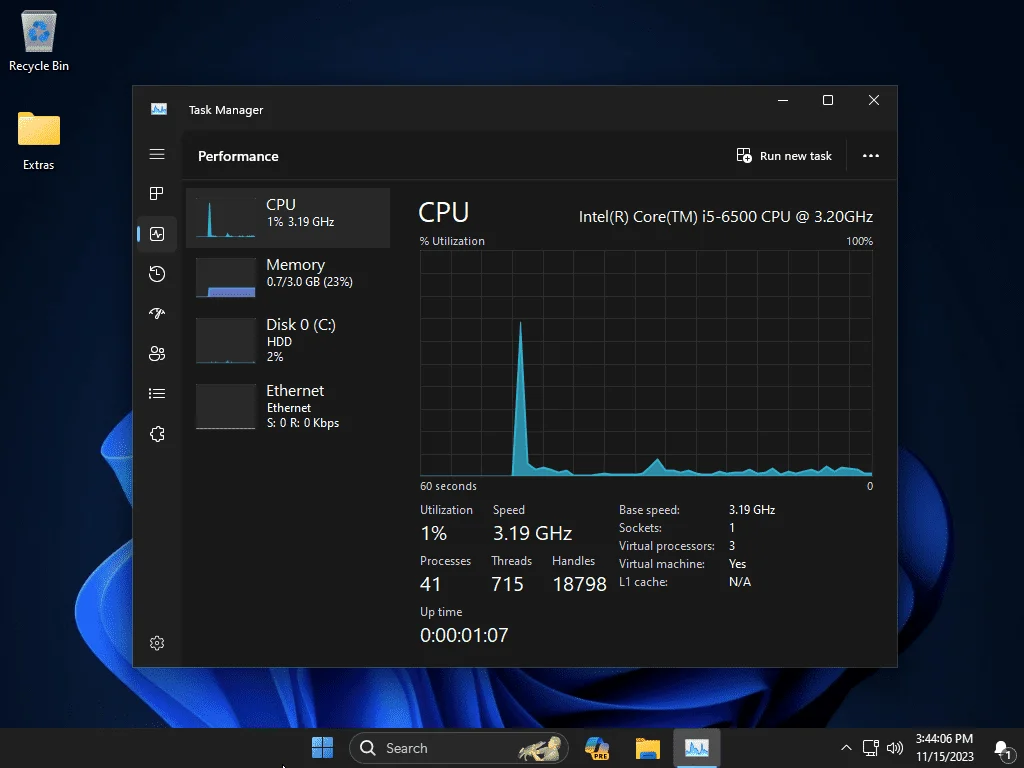Click the Virtual machine Yes value
1024x768 pixels.
[x=737, y=564]
